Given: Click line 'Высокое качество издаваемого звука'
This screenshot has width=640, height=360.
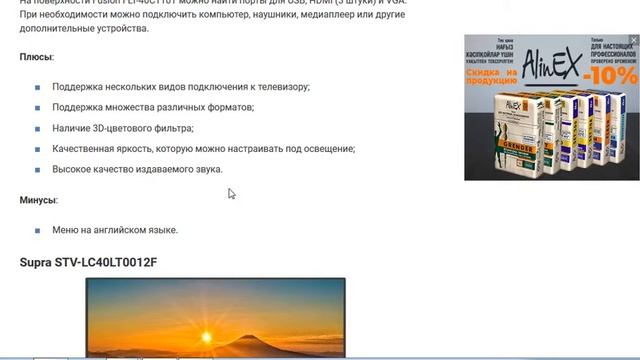Looking at the screenshot, I should 138,169.
